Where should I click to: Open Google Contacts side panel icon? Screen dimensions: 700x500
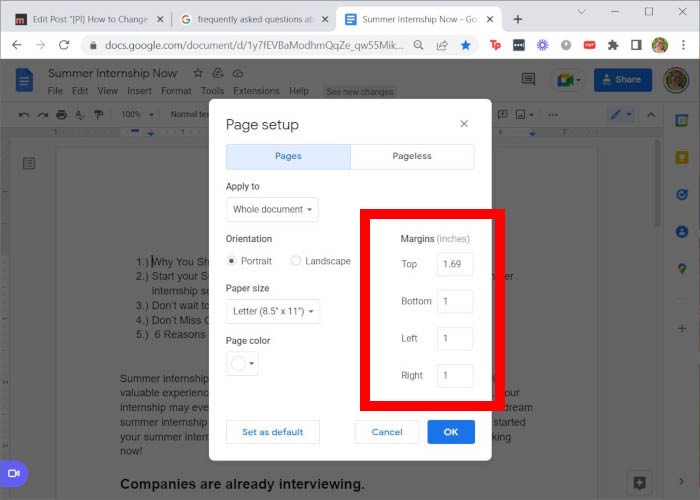(x=682, y=232)
